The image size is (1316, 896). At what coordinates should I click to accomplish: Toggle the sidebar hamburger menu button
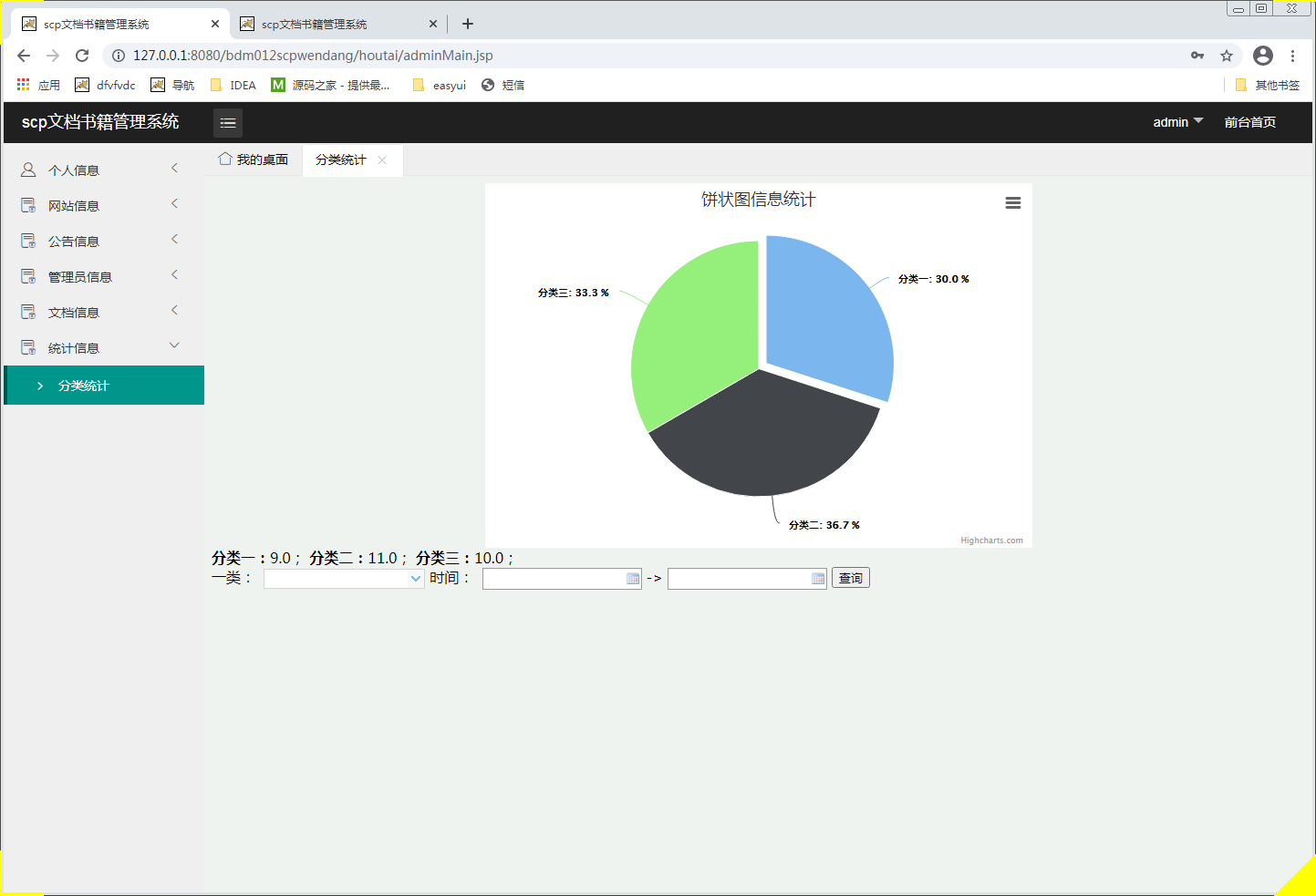(228, 122)
